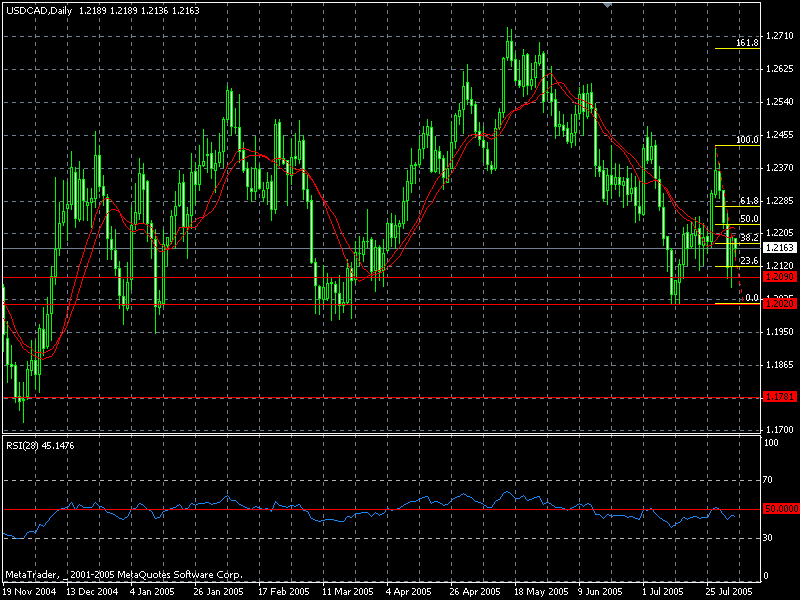Click the 1.2455 price scale value
800x600 pixels.
tap(780, 135)
